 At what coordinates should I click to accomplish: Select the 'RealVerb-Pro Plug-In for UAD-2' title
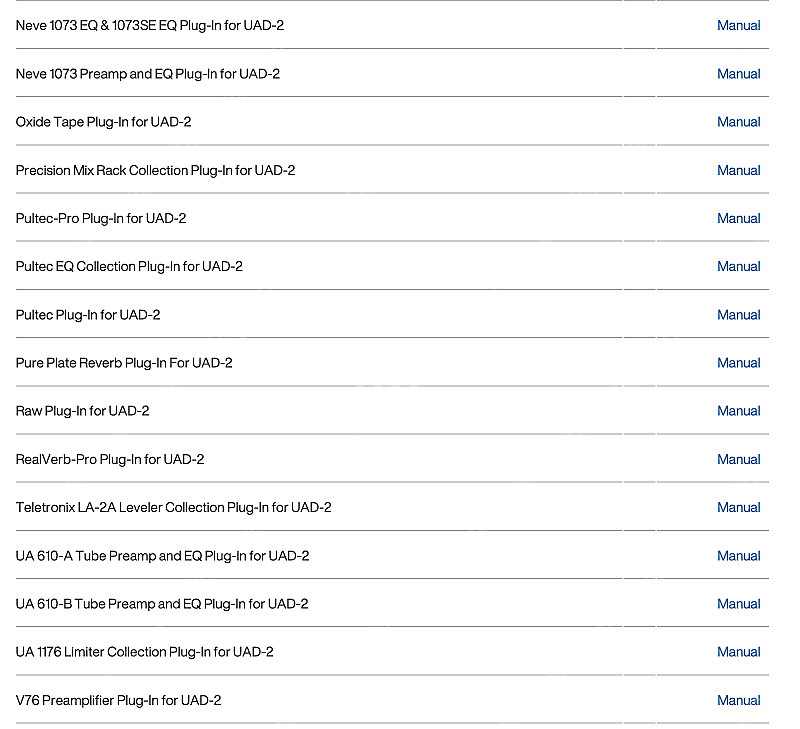point(110,459)
